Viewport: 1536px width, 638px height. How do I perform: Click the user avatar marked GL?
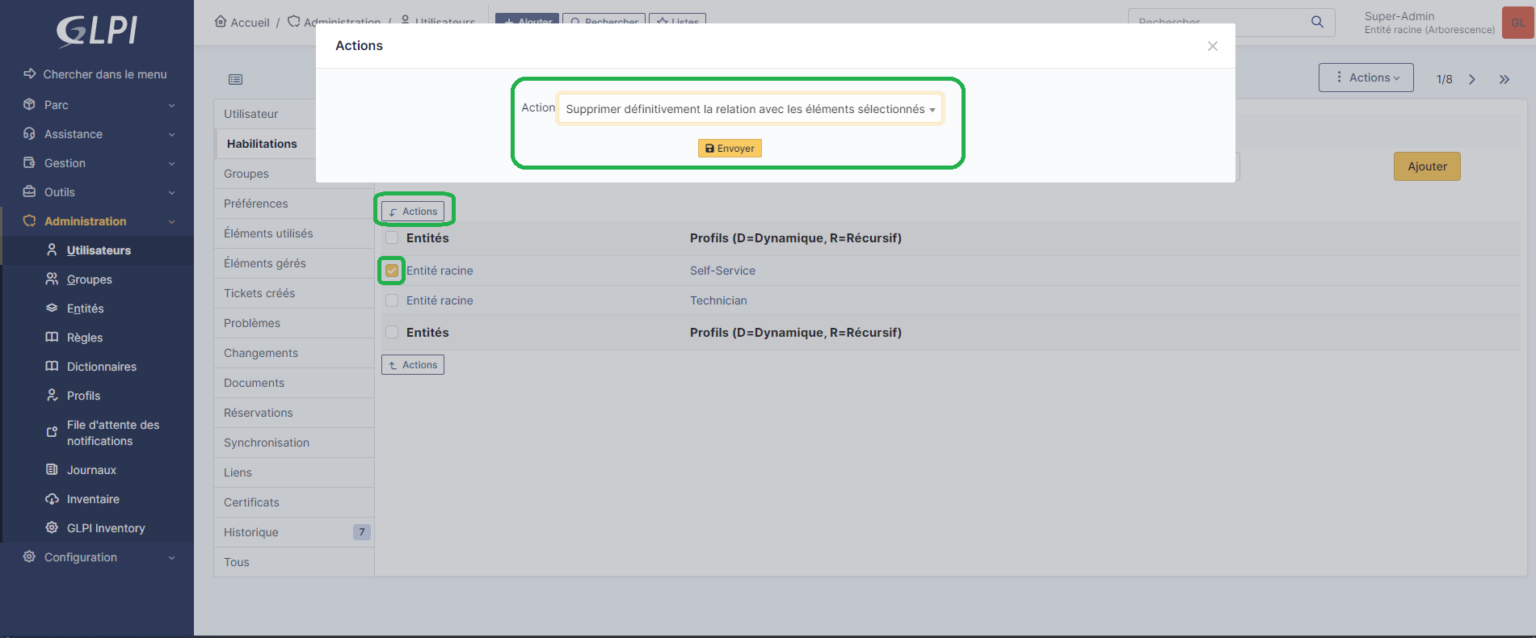point(1517,21)
